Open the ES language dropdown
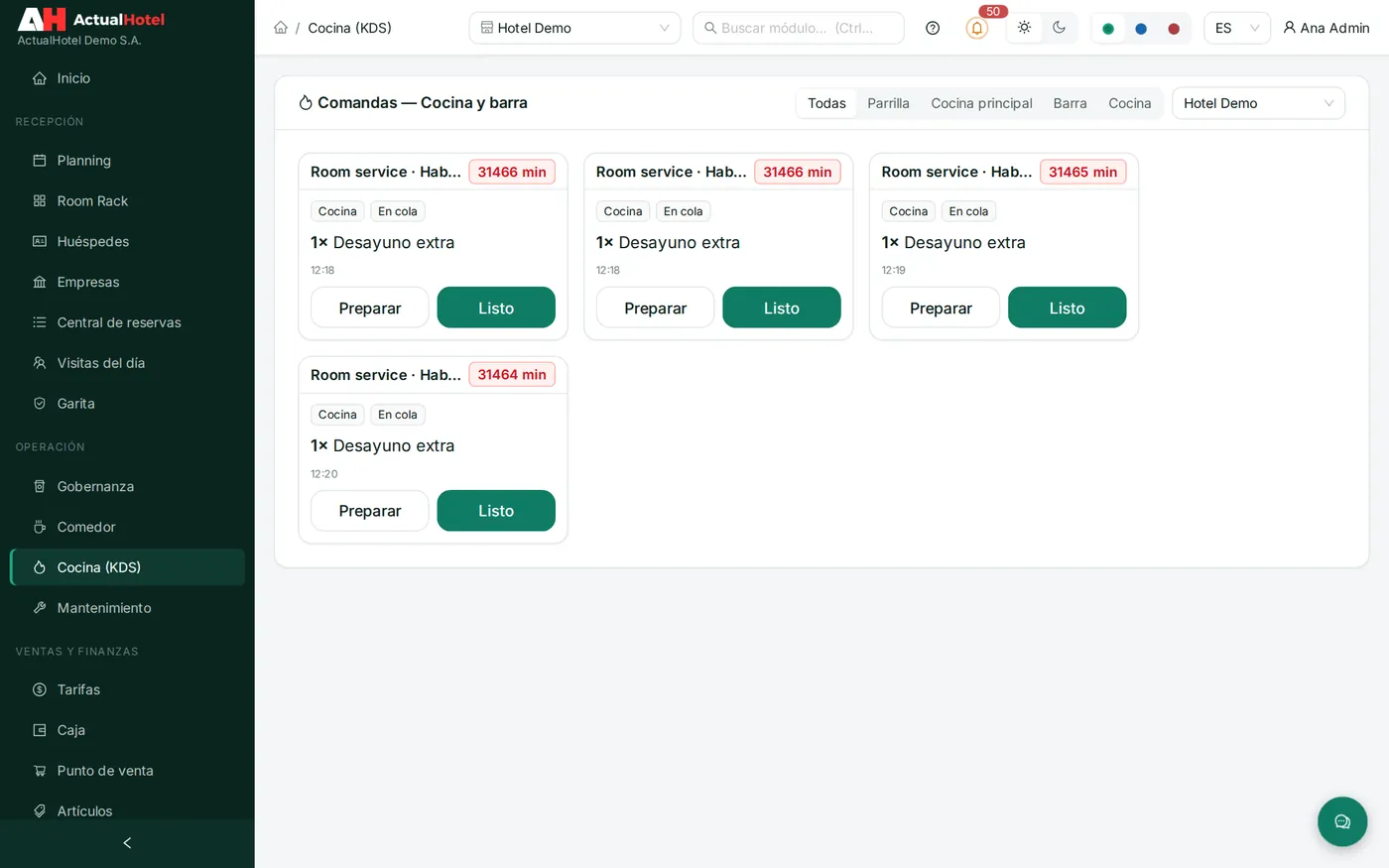 [1237, 28]
